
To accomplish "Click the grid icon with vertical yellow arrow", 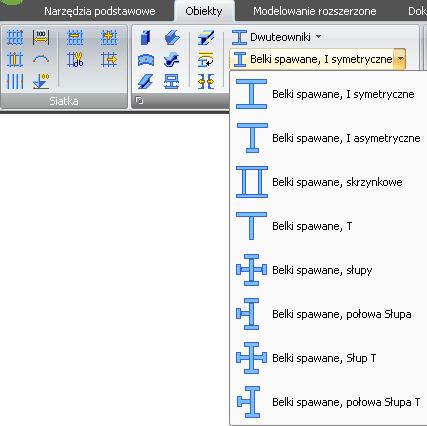I will tap(15, 60).
